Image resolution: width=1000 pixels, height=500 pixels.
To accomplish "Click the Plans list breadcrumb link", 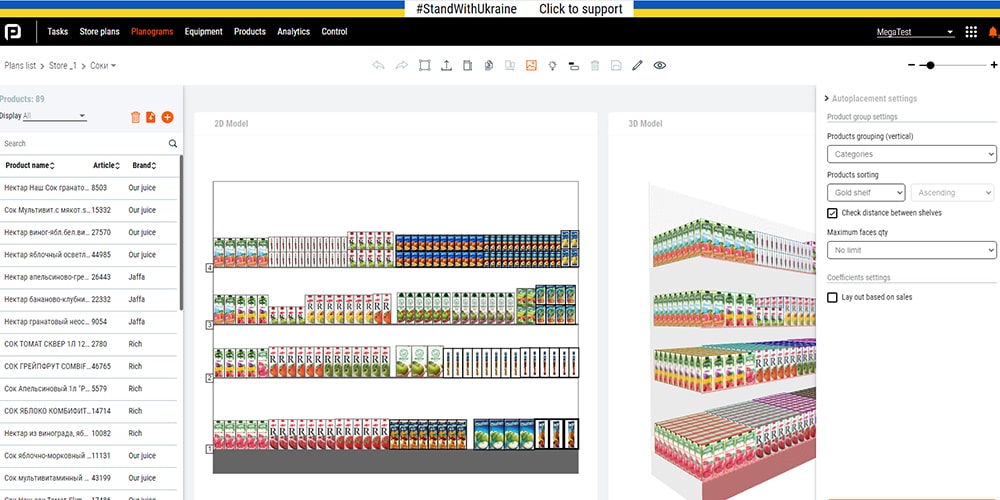I will coord(20,66).
